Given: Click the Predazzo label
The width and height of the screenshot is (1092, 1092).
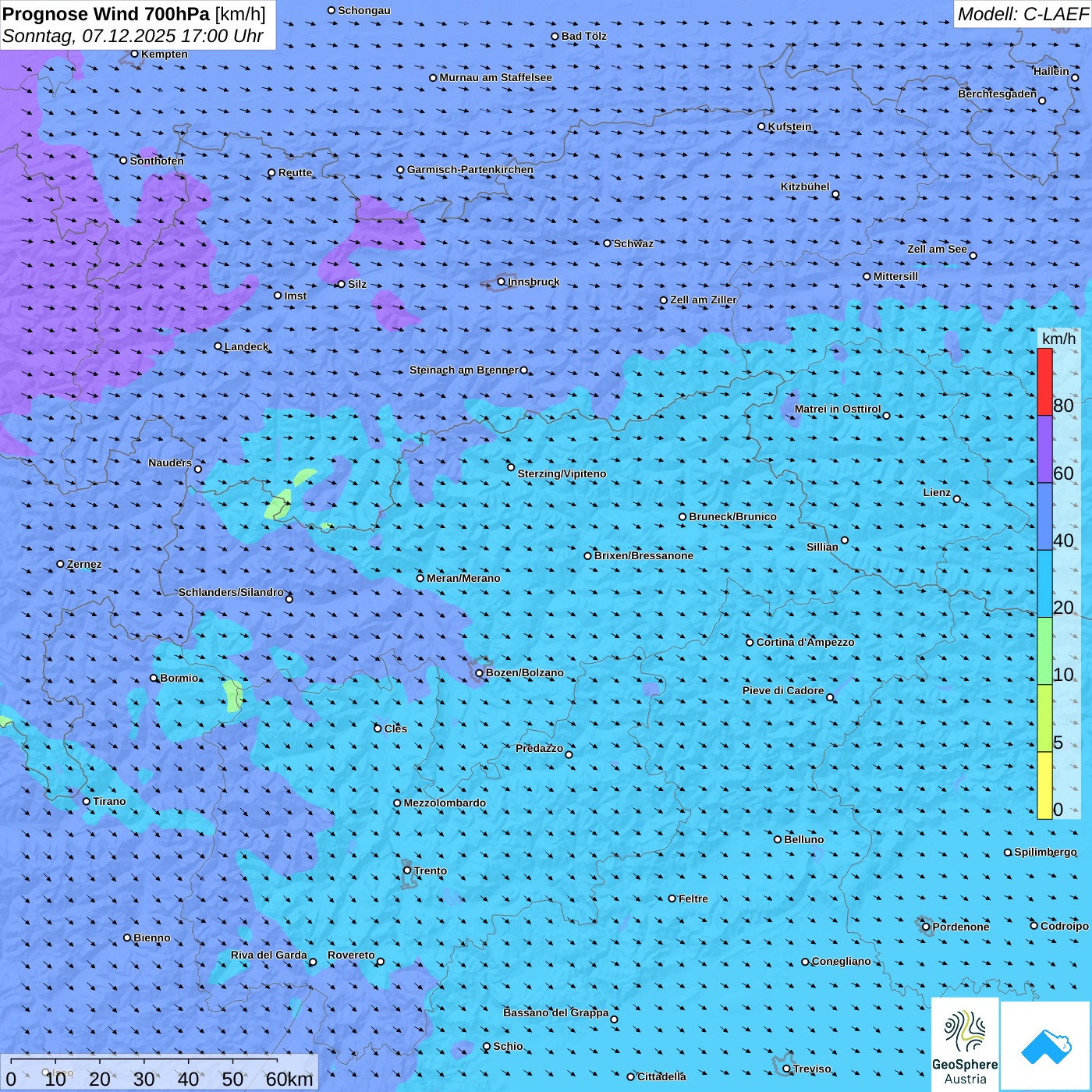Looking at the screenshot, I should [x=540, y=748].
